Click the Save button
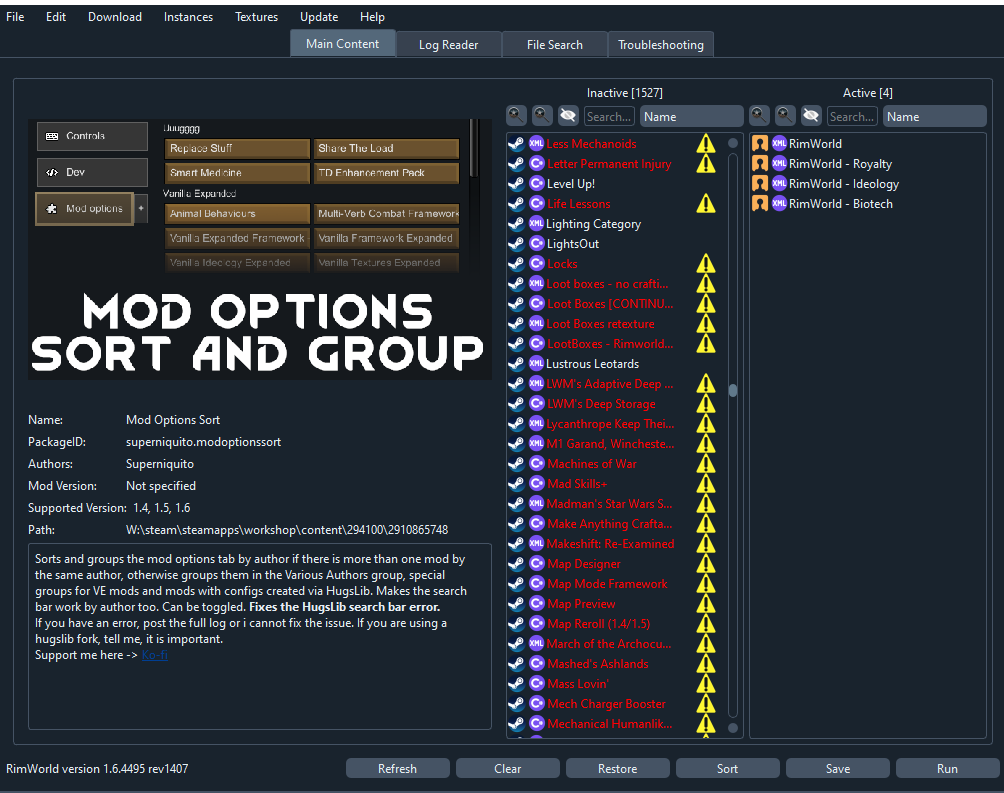Viewport: 1004px width, 793px height. click(838, 768)
